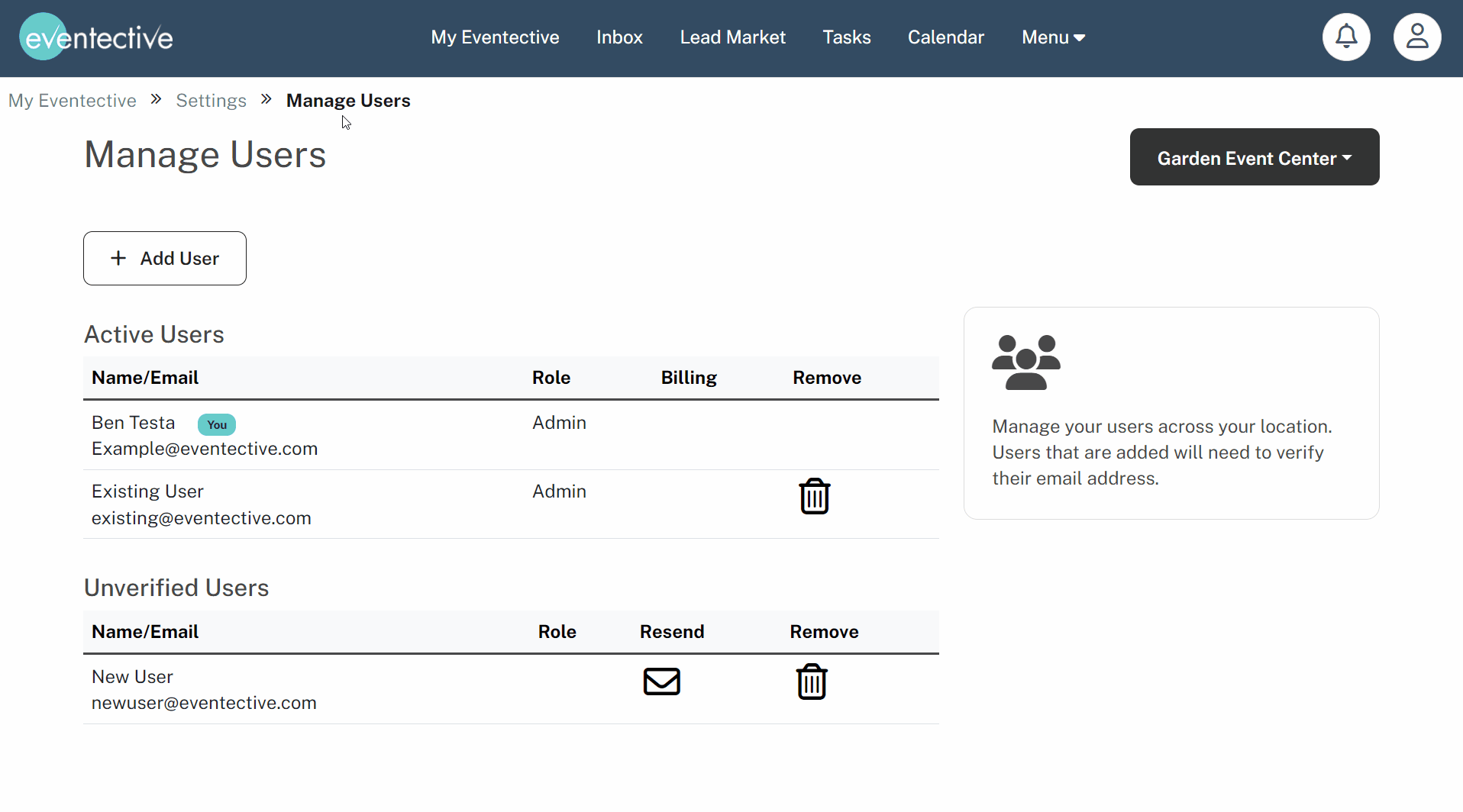The image size is (1463, 812).
Task: Click Role header in Active Users table
Action: click(x=551, y=378)
